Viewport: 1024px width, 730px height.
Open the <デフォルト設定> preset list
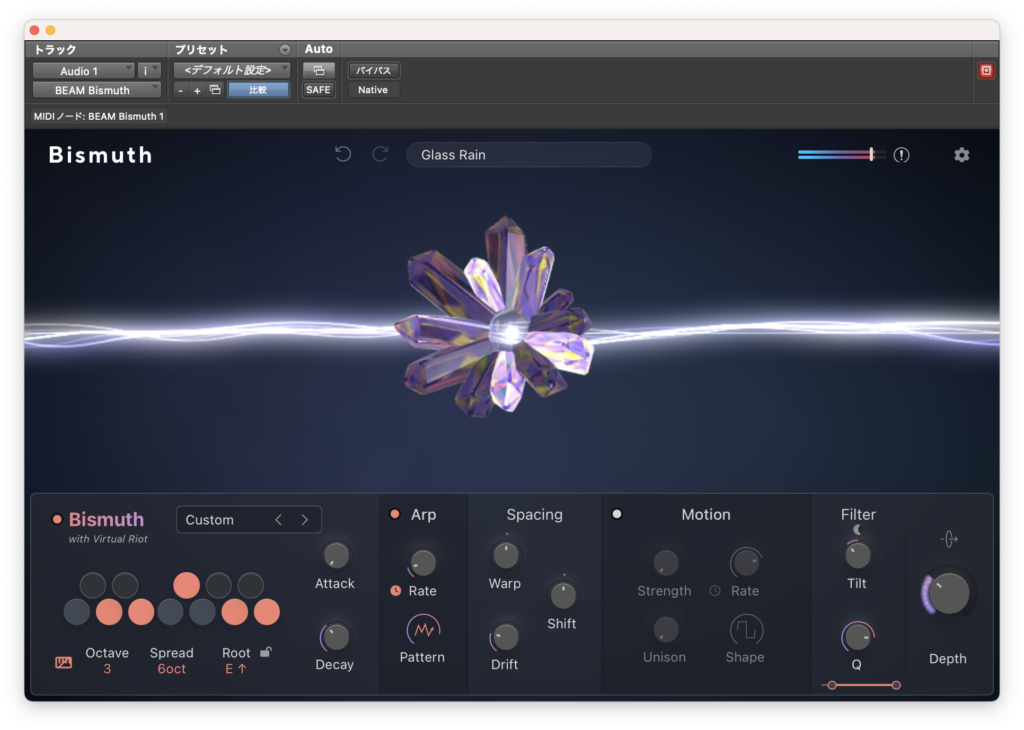(232, 70)
